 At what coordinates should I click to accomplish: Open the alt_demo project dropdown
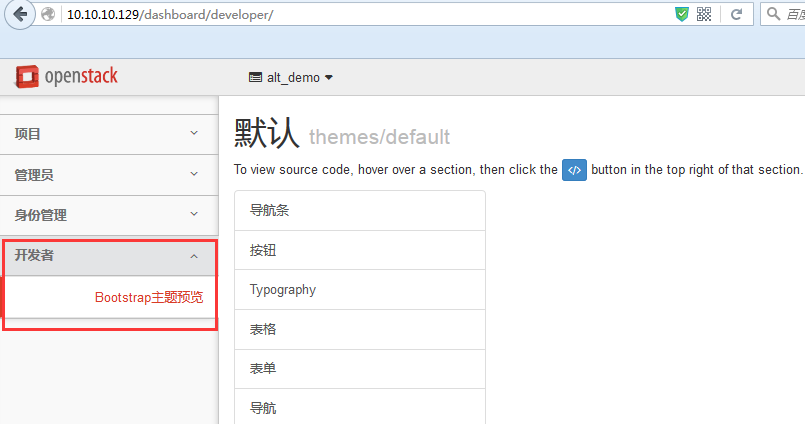(x=291, y=78)
